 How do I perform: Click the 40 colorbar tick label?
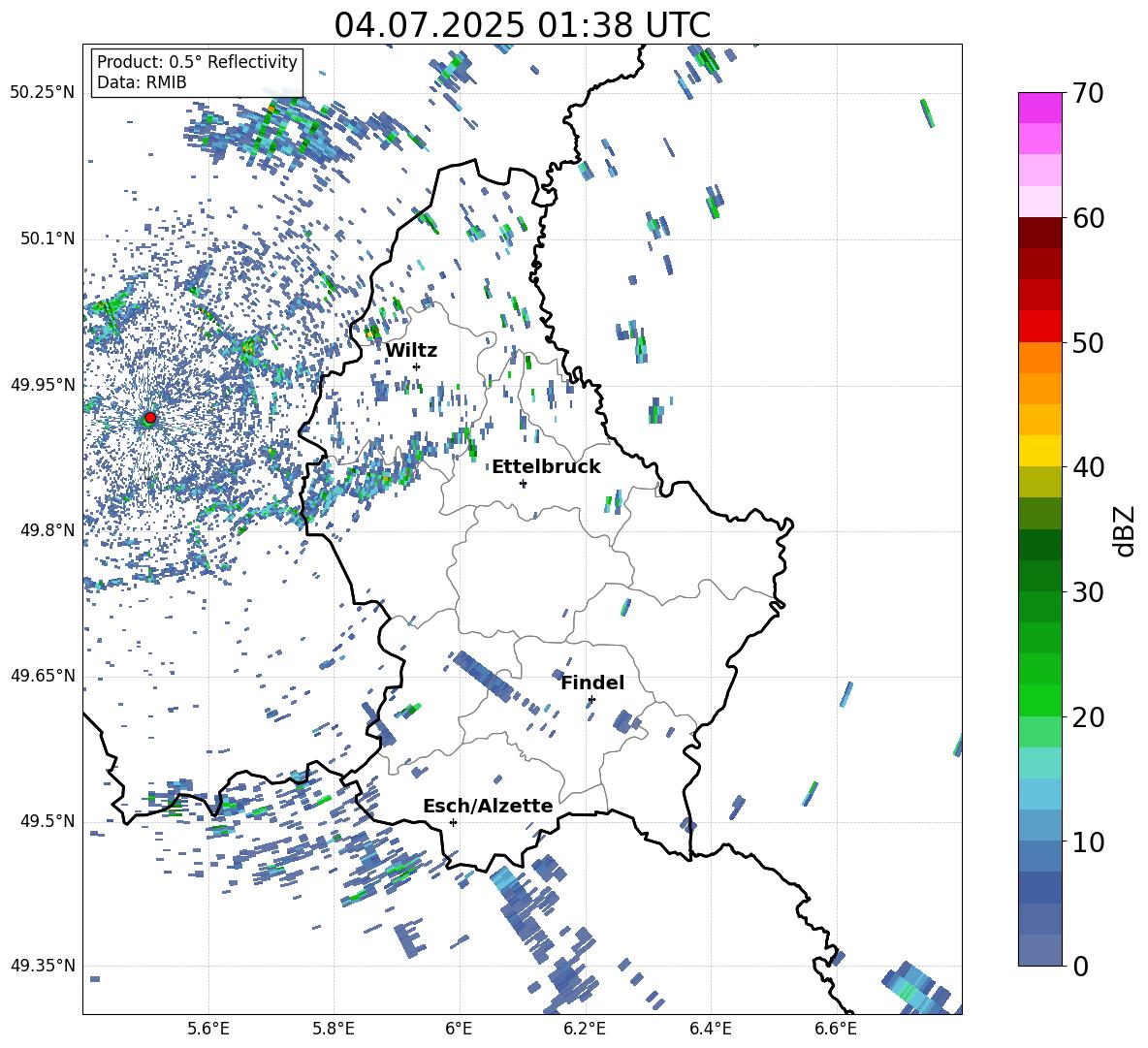1088,467
